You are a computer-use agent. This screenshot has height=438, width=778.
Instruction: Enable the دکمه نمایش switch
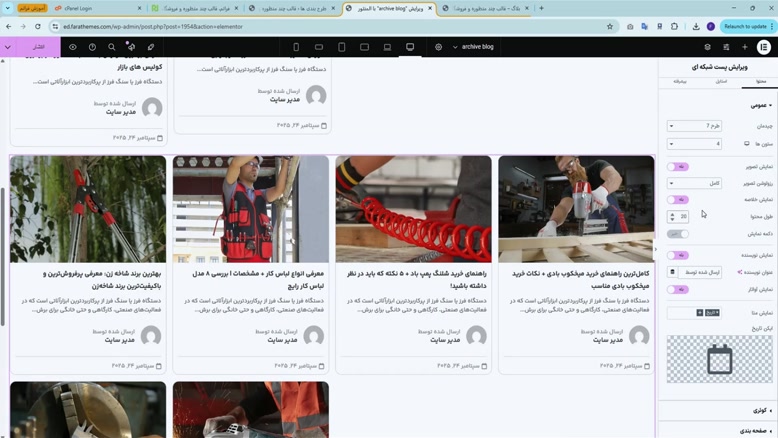(679, 234)
